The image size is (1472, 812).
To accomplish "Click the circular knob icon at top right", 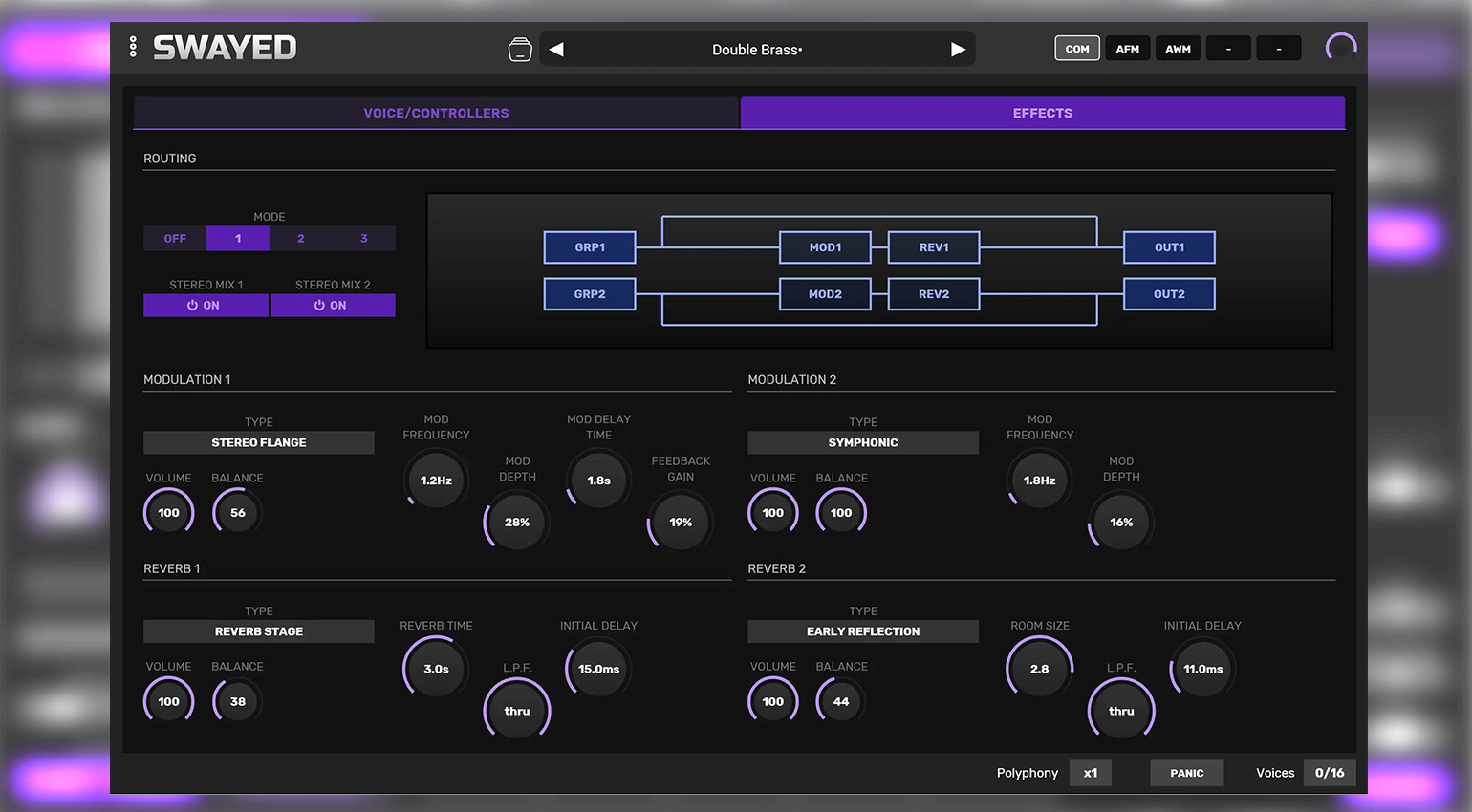I will (x=1340, y=48).
